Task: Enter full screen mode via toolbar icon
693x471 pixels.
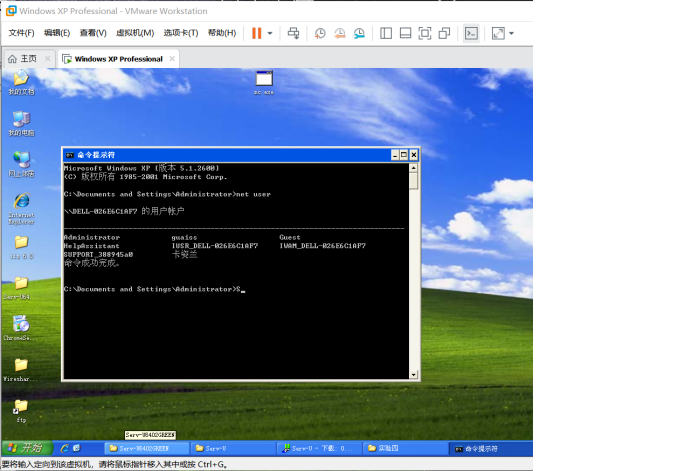Action: tap(425, 33)
